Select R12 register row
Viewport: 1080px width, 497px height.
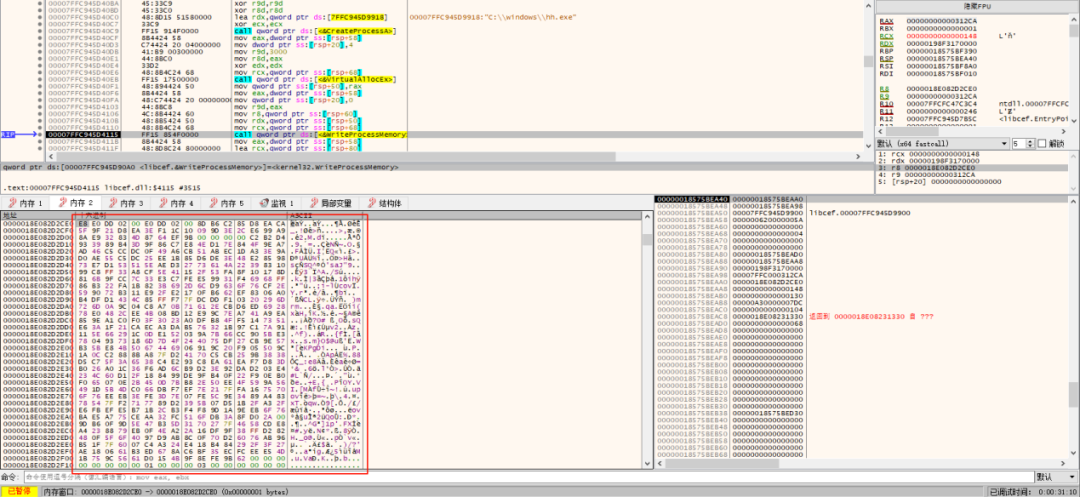click(973, 118)
